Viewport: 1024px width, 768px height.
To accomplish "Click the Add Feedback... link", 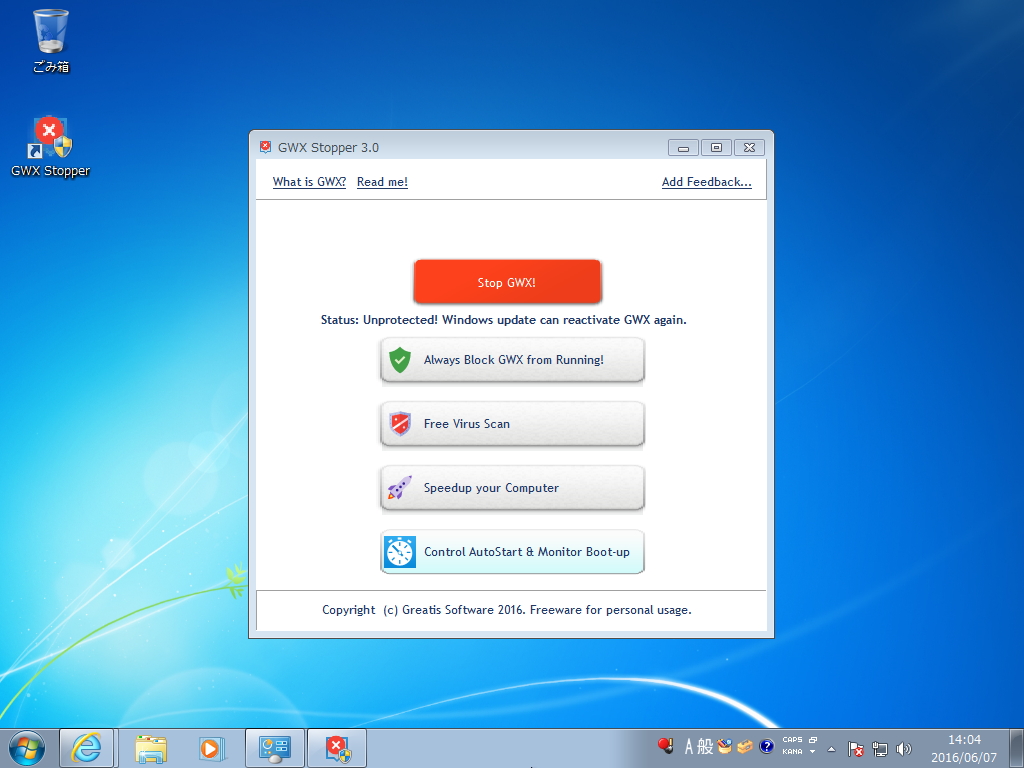I will [x=707, y=182].
